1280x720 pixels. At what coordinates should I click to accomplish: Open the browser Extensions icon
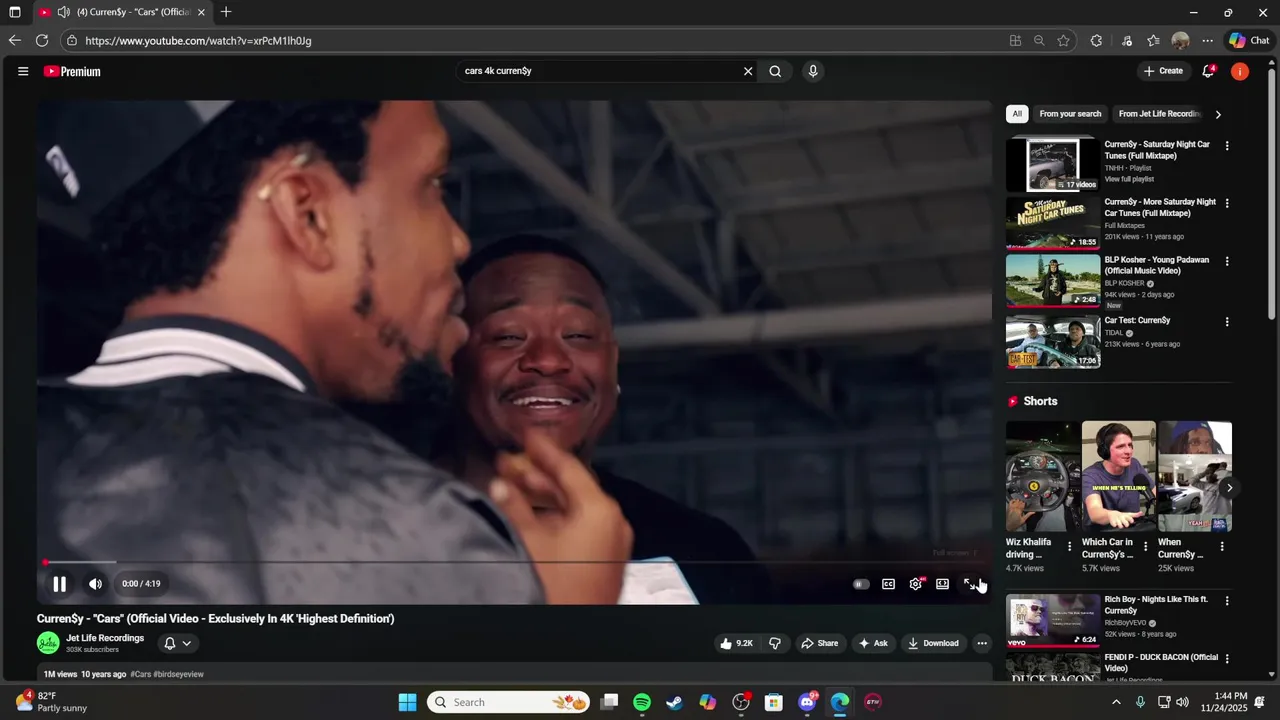[1096, 41]
